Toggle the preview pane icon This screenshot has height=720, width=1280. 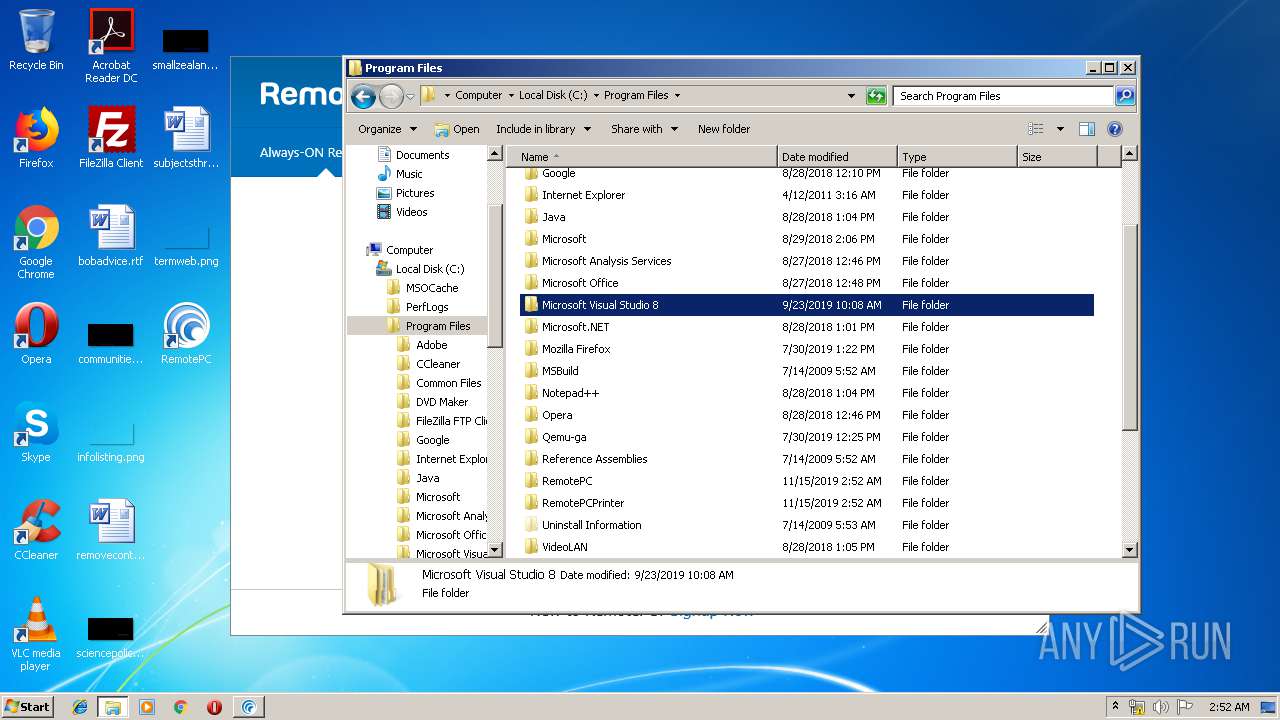point(1087,129)
